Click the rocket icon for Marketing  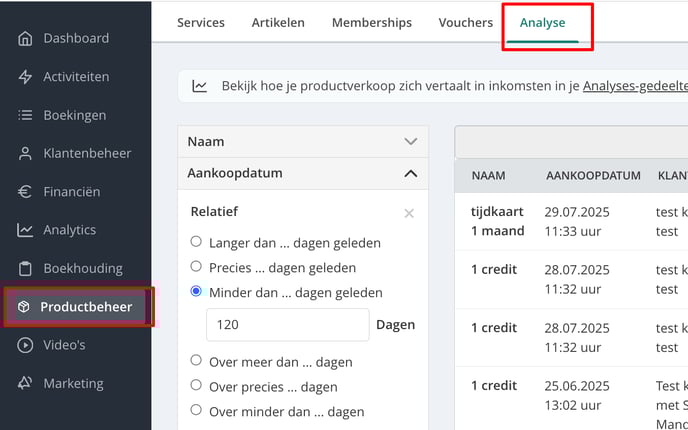(x=25, y=383)
